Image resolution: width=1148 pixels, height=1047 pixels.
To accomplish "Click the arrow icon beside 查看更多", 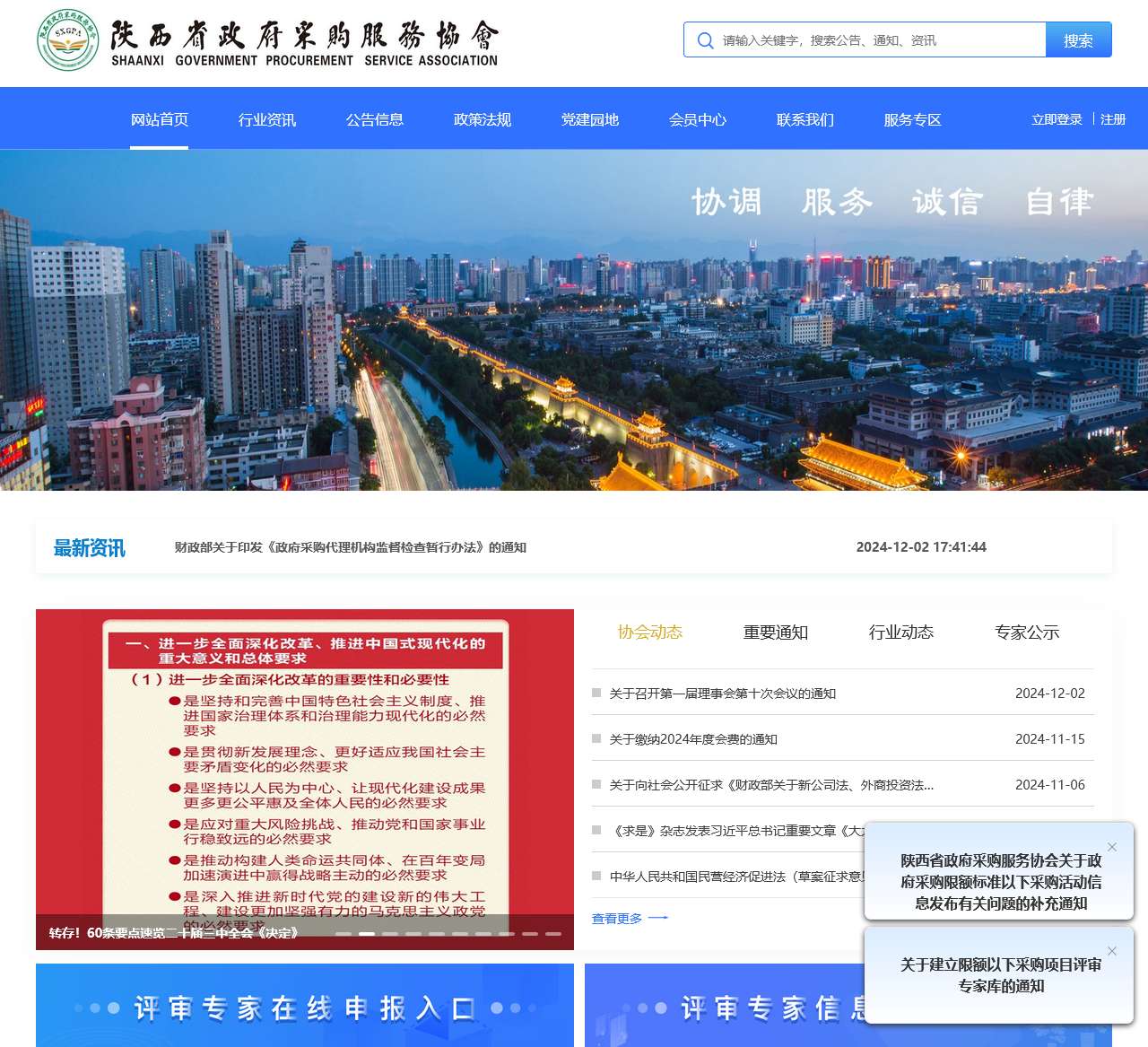I will point(658,918).
